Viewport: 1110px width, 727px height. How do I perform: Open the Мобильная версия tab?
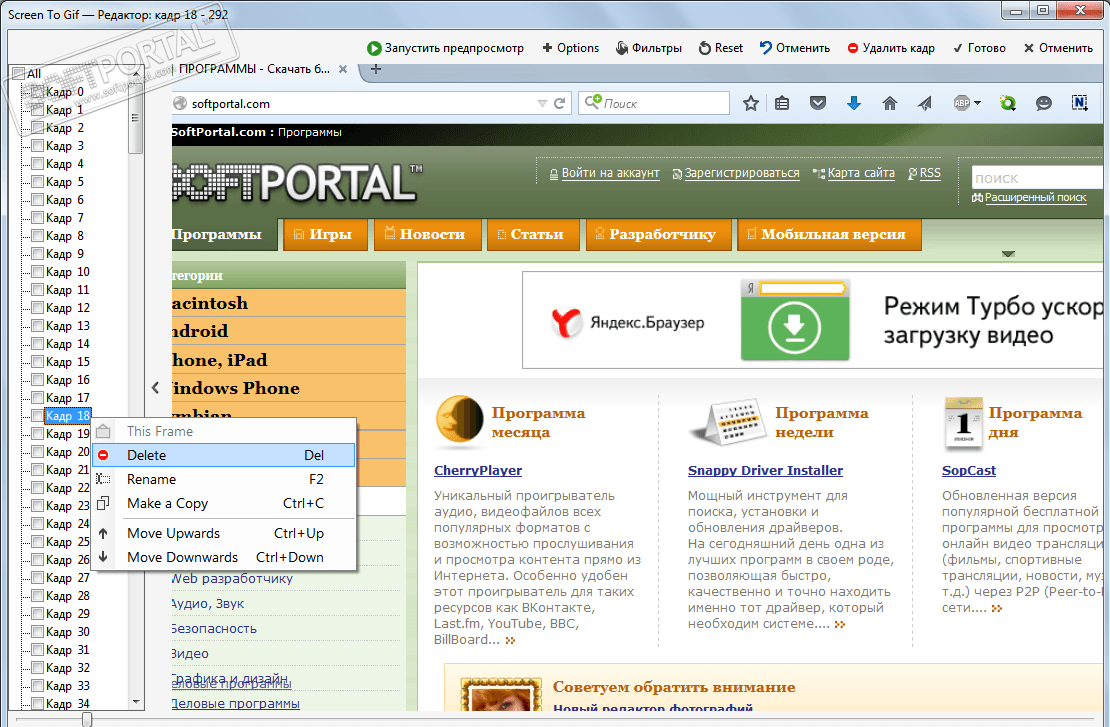[829, 234]
